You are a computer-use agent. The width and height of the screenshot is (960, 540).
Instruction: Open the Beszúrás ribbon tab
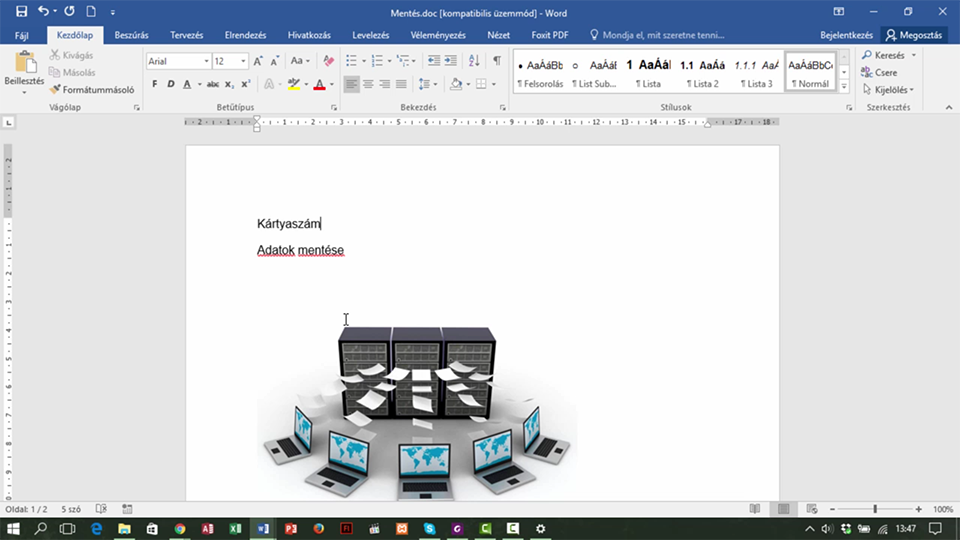point(132,35)
